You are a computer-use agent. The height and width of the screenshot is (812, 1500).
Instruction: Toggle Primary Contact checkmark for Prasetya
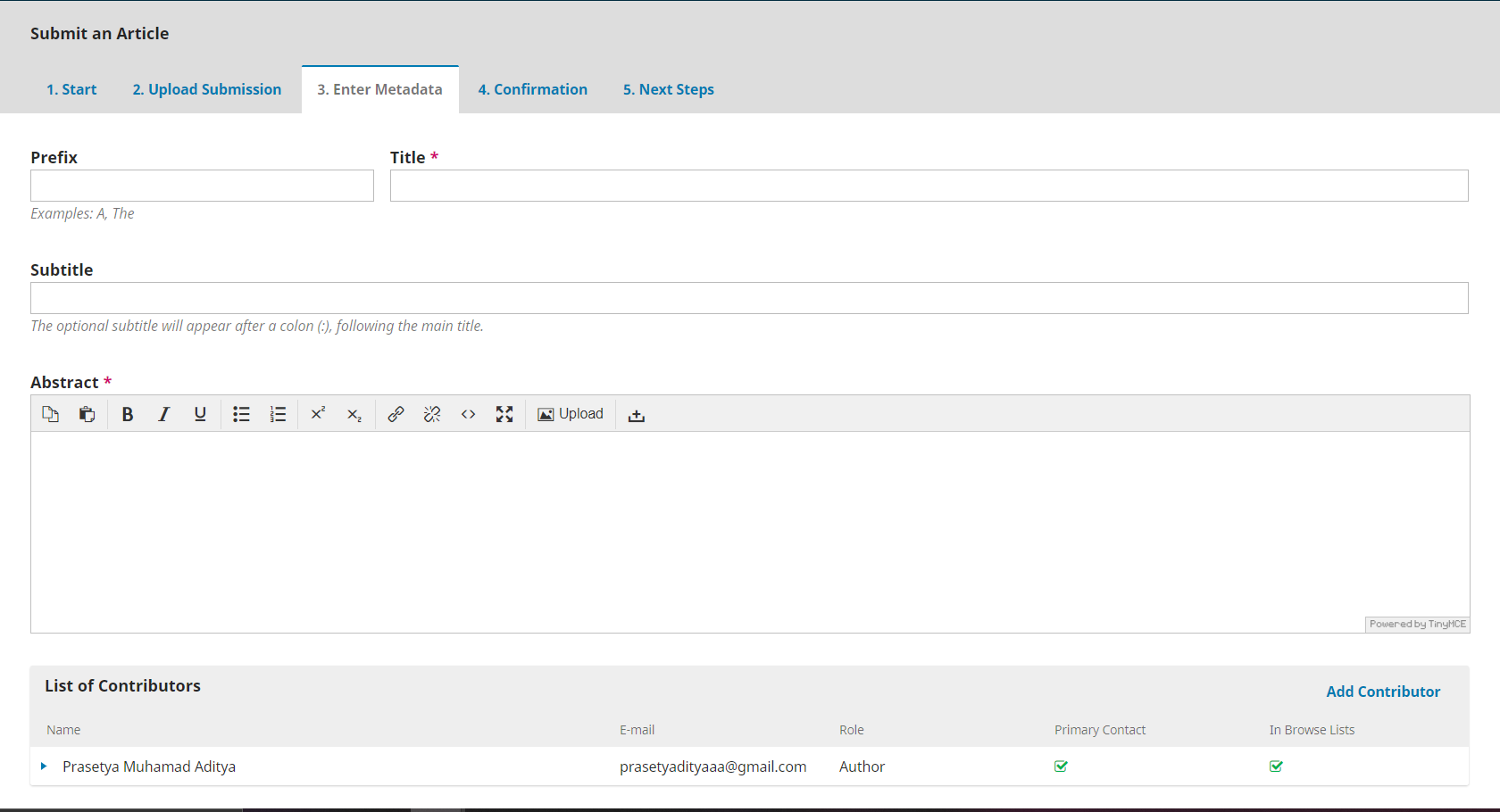(1061, 766)
